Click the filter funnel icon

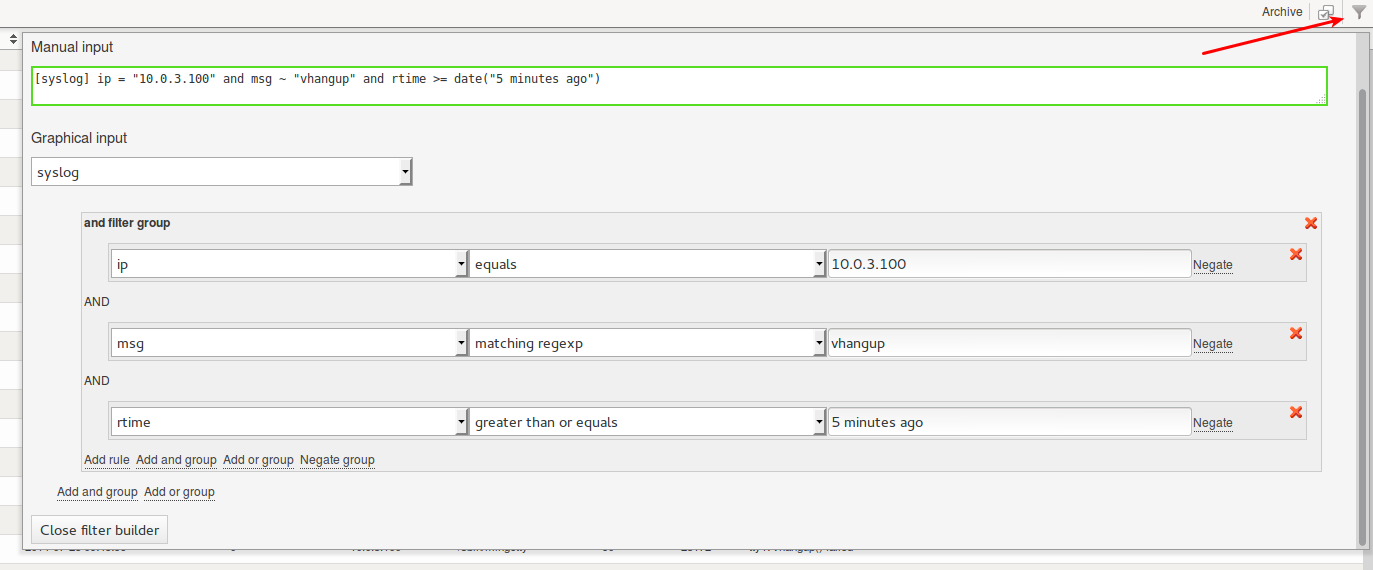tap(1358, 12)
